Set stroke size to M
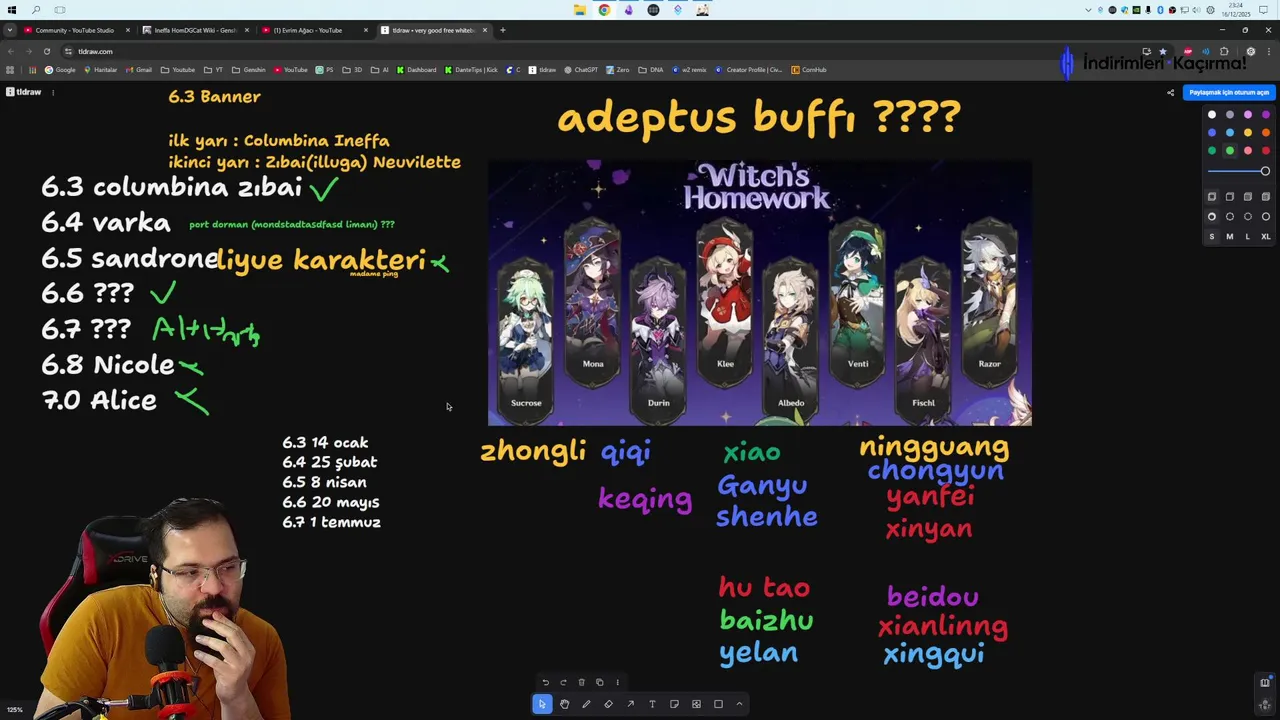 (1230, 237)
